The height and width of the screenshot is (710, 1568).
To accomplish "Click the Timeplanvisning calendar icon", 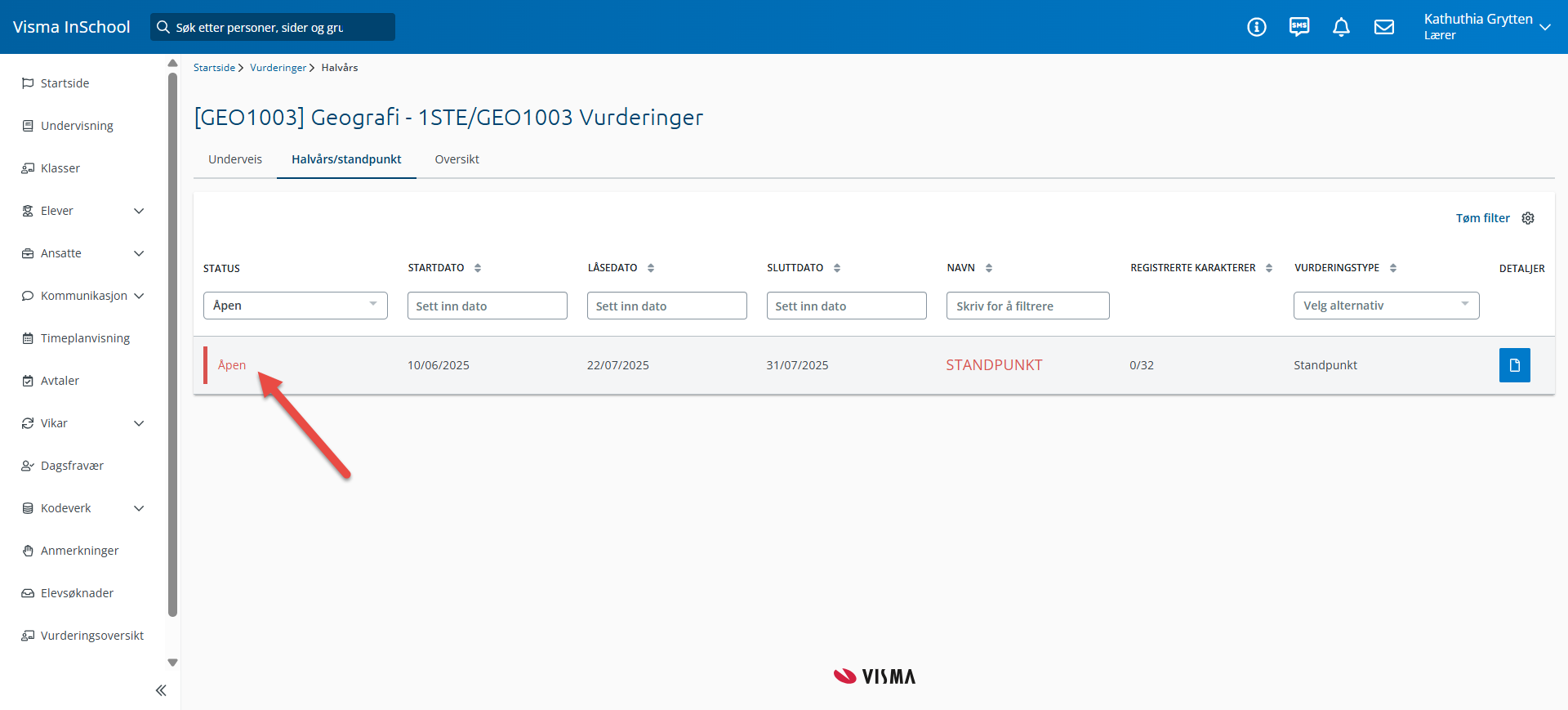I will (x=28, y=338).
